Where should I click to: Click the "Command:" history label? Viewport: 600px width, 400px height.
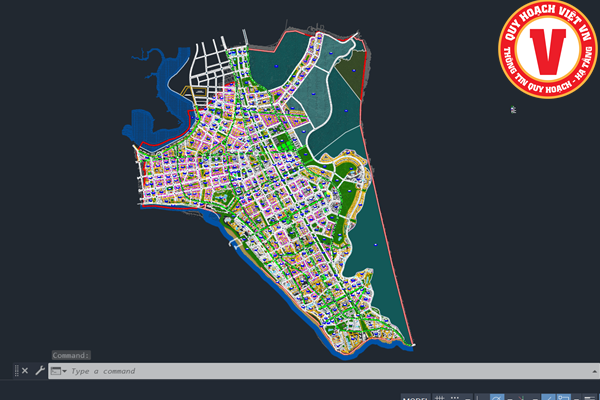click(x=71, y=355)
